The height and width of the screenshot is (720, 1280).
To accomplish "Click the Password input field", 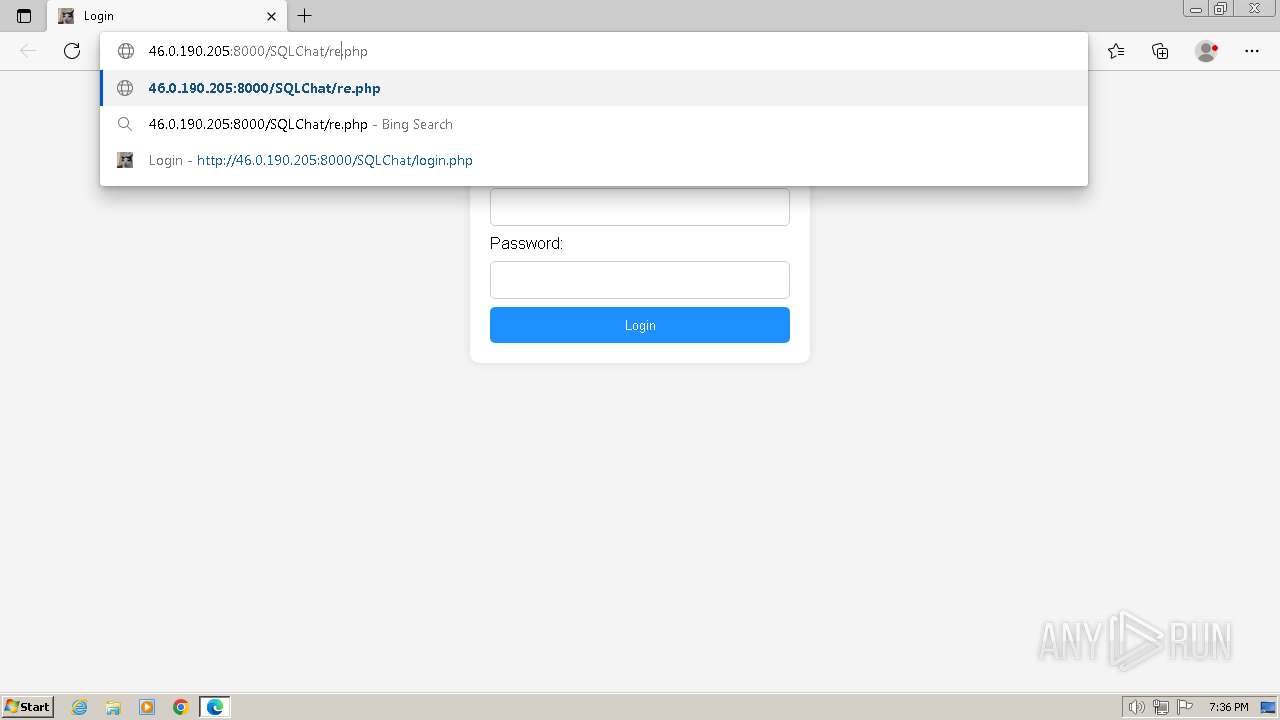I will (640, 280).
